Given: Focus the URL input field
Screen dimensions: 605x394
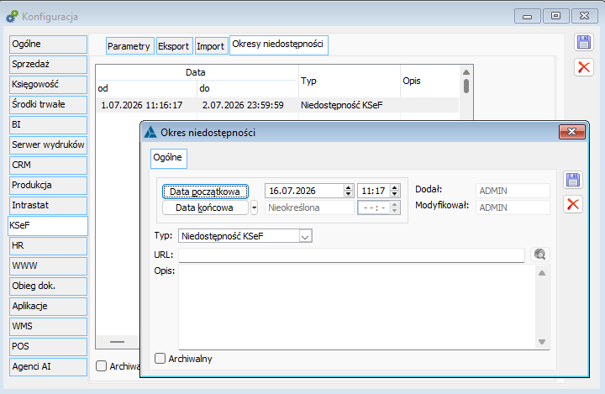Looking at the screenshot, I should point(351,255).
